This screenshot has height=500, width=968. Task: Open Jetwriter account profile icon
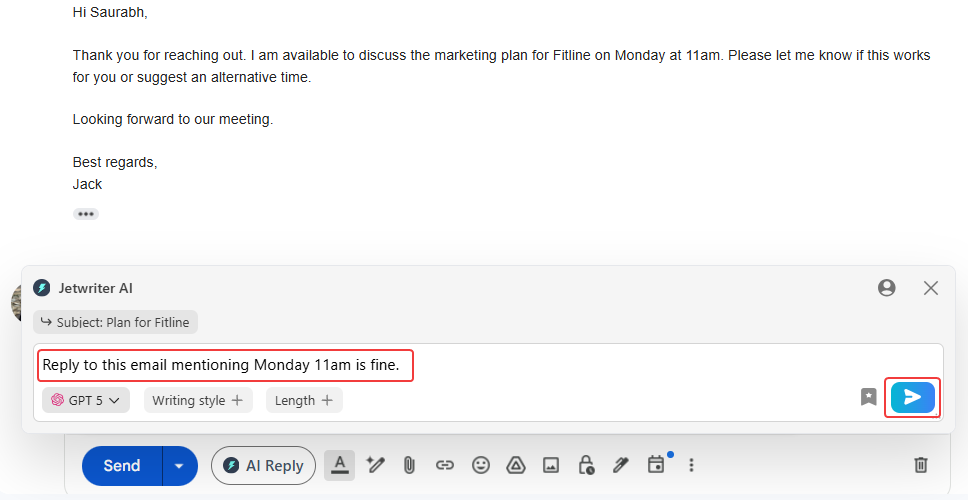point(886,288)
